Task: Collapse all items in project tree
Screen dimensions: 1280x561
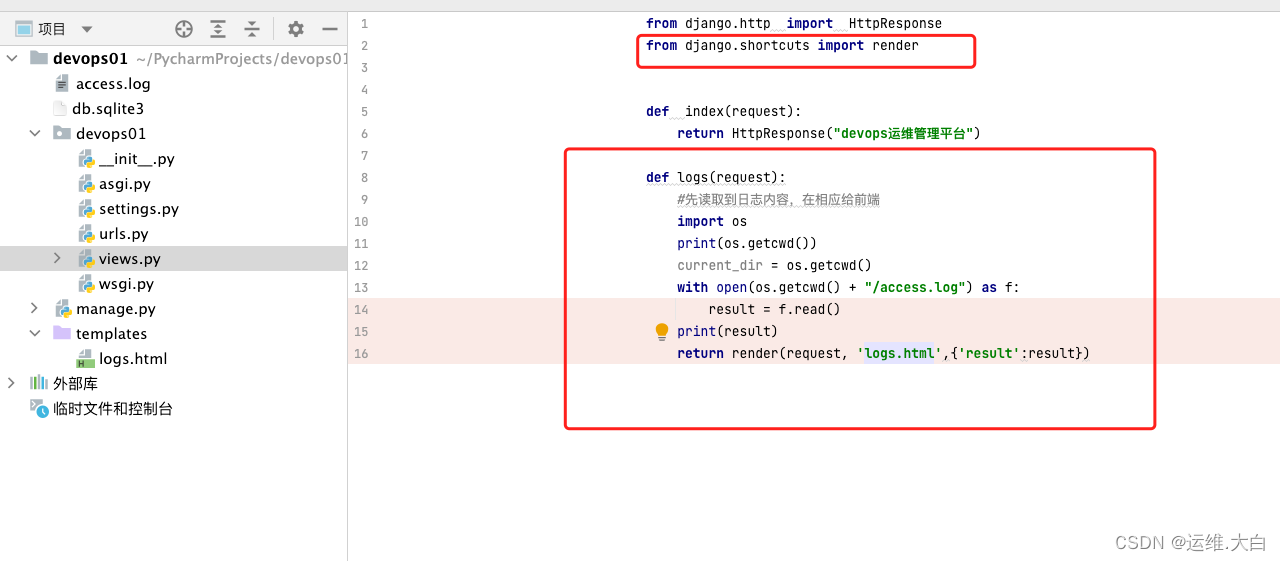Action: click(x=252, y=29)
